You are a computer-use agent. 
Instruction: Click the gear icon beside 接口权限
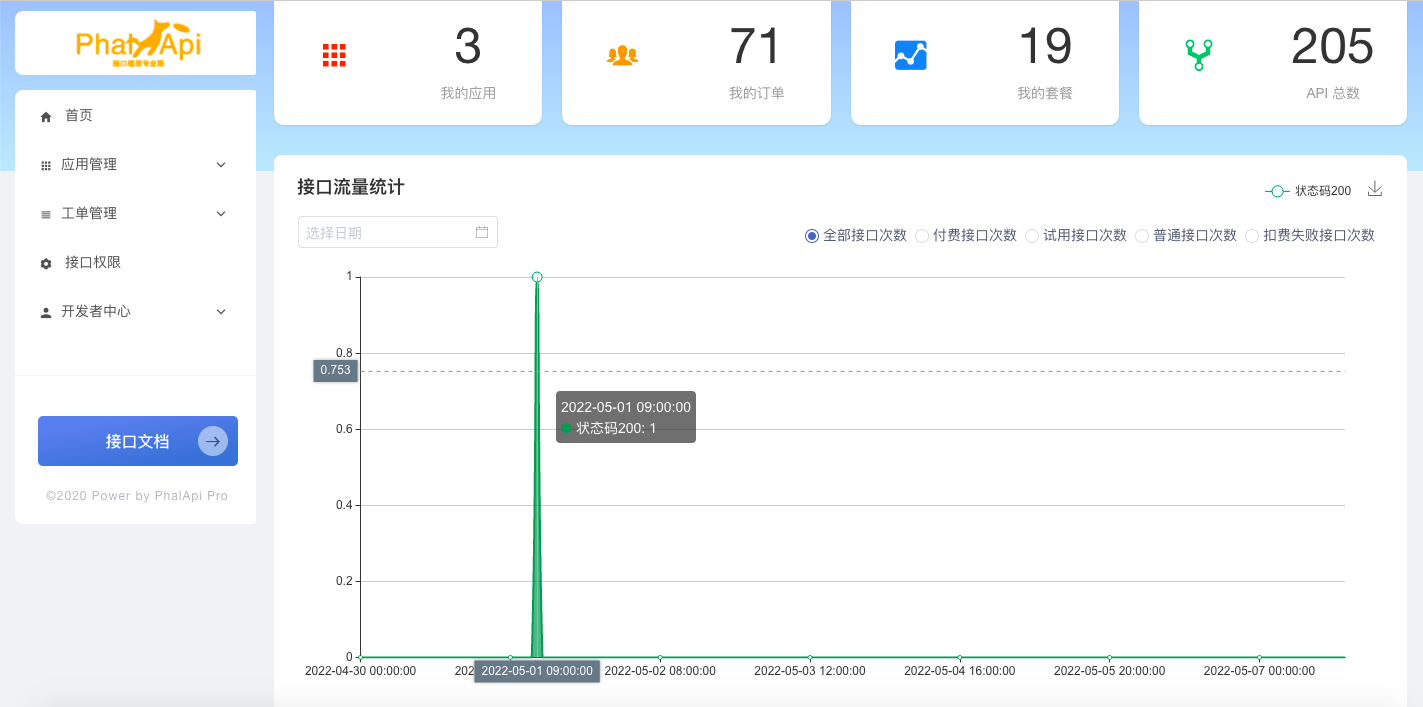pos(46,264)
